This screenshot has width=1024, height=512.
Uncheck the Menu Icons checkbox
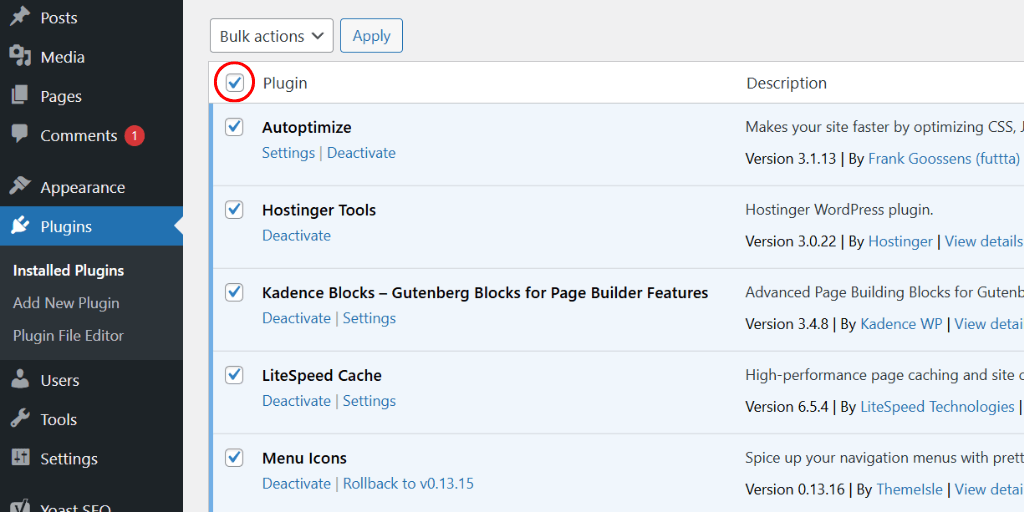(x=234, y=458)
